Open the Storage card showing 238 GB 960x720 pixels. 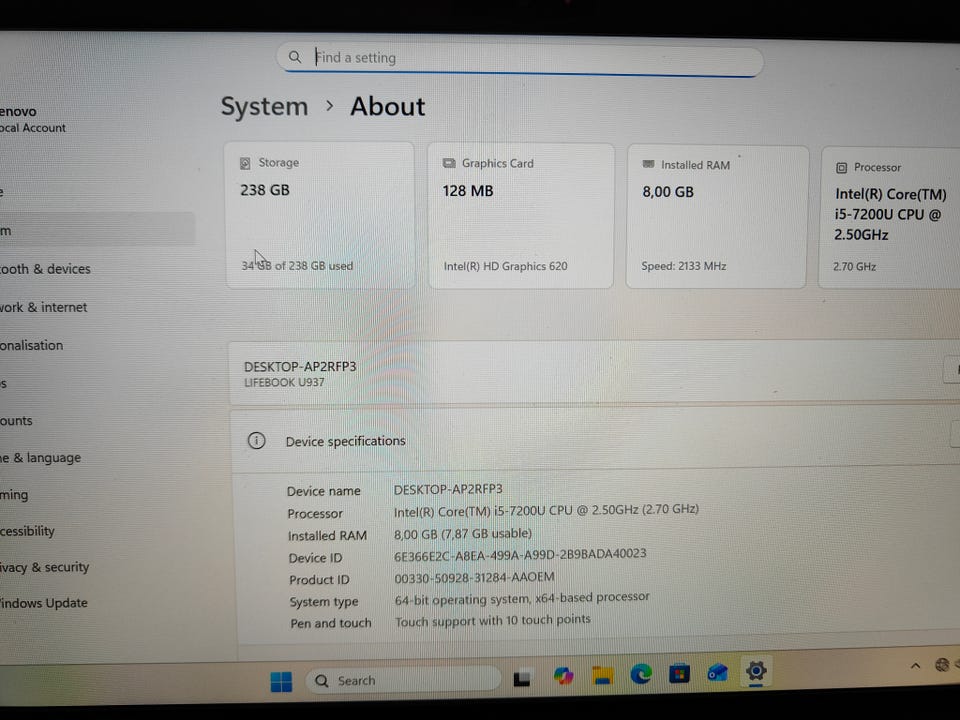pos(320,215)
